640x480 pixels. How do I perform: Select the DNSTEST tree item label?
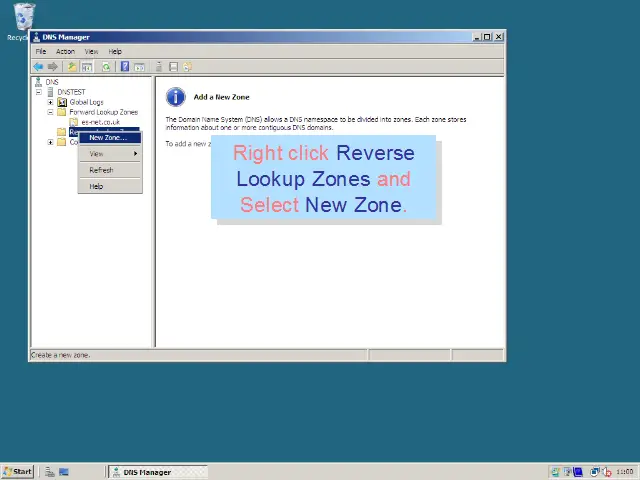71,92
